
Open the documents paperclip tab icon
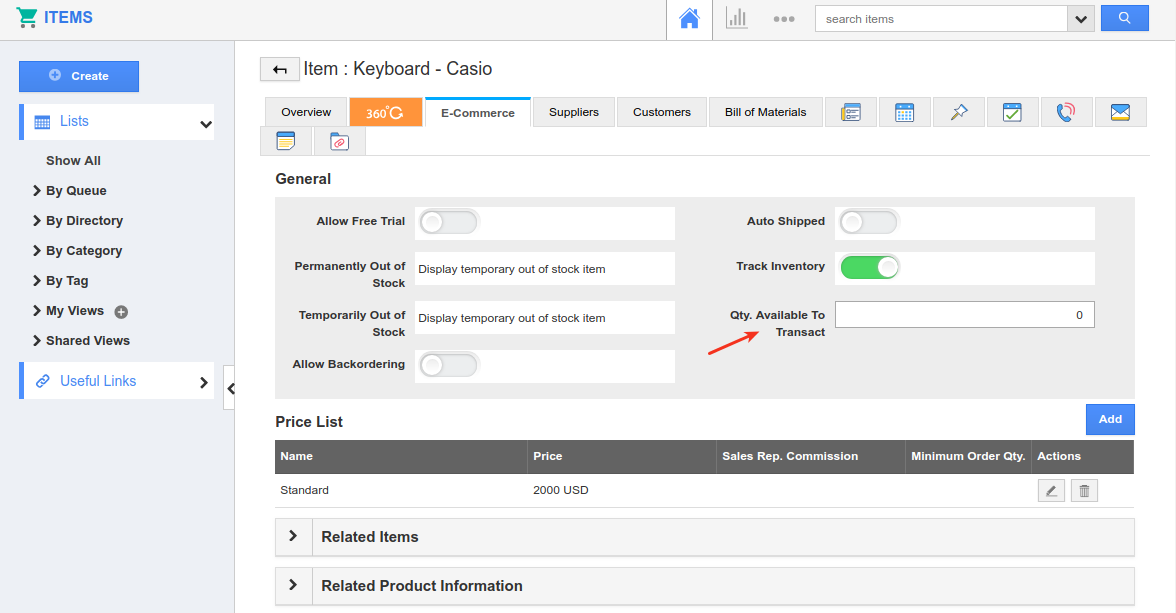pyautogui.click(x=340, y=141)
